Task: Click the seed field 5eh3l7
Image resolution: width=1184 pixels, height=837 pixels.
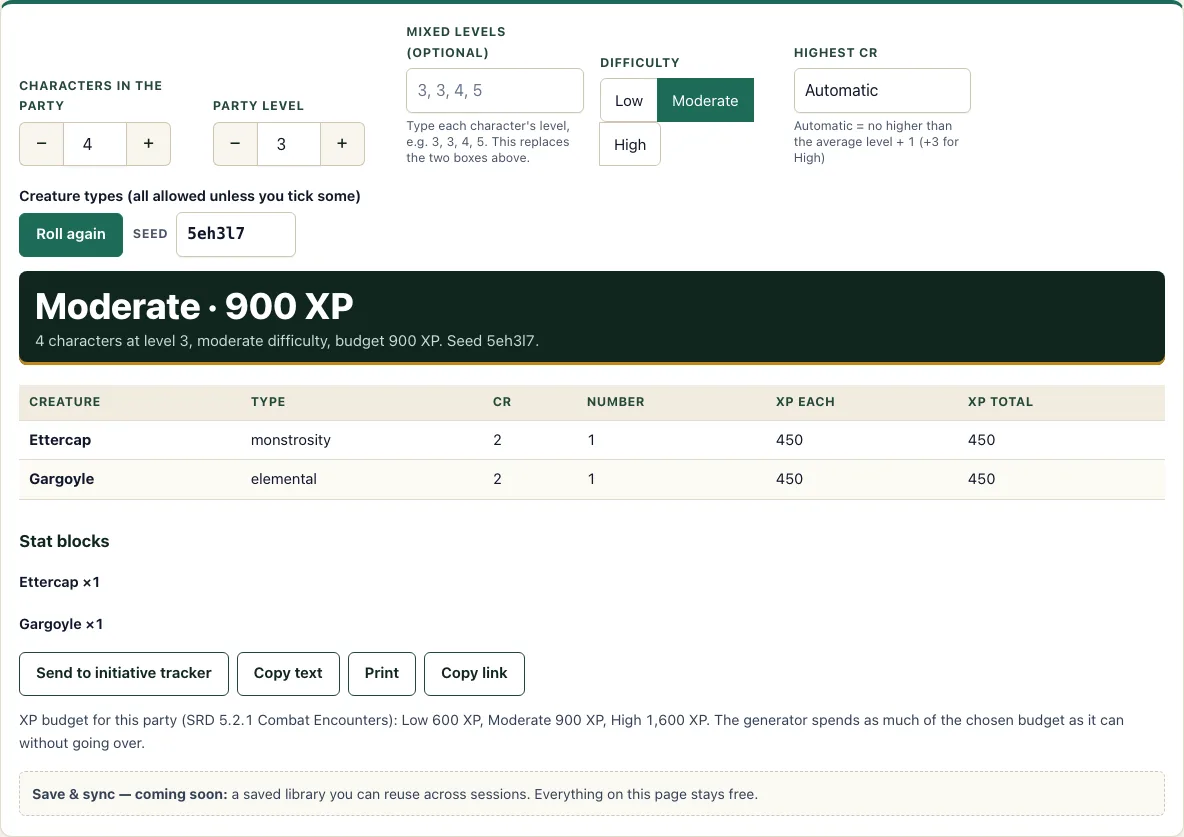Action: click(236, 234)
